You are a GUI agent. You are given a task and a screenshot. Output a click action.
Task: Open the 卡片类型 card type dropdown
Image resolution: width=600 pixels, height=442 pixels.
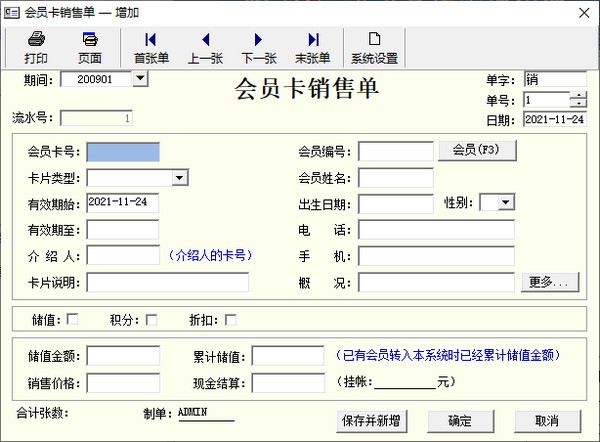[180, 178]
